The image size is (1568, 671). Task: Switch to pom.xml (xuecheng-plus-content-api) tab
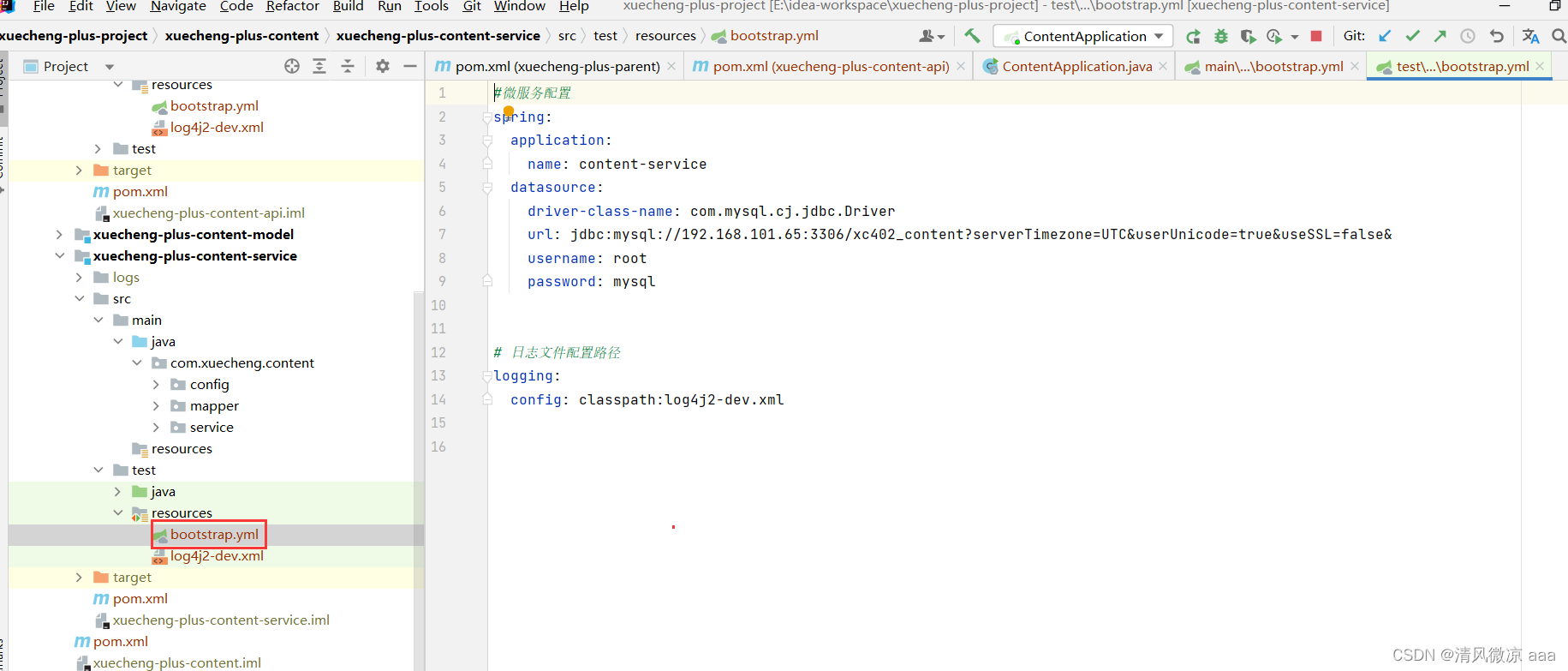(x=831, y=66)
